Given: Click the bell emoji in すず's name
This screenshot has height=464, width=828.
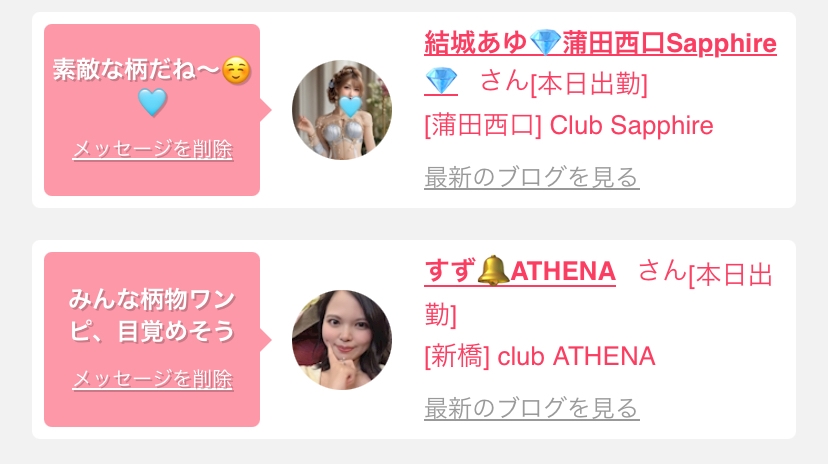Looking at the screenshot, I should [493, 270].
